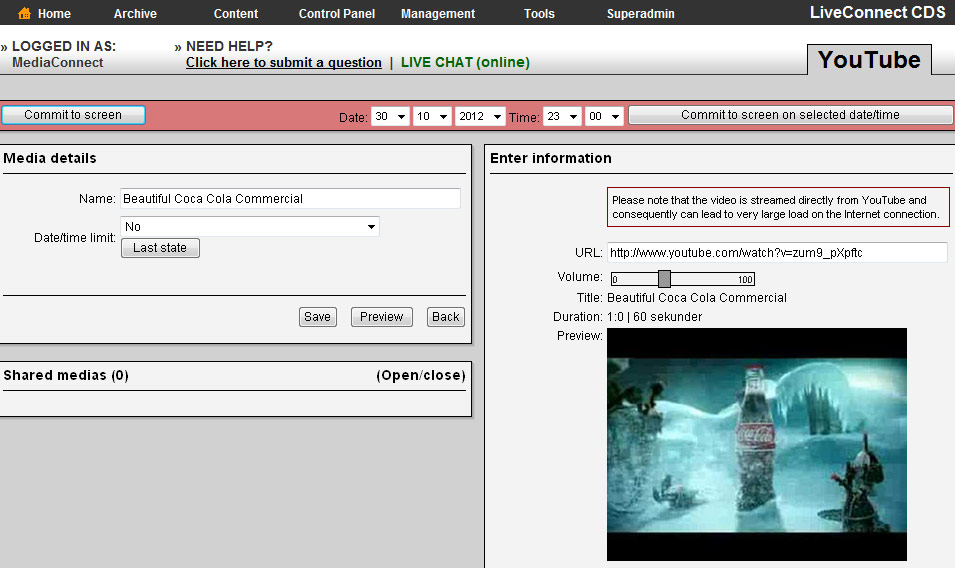Click the '1:0 | 60 sekunder' duration text
Image resolution: width=955 pixels, height=568 pixels.
pos(655,317)
